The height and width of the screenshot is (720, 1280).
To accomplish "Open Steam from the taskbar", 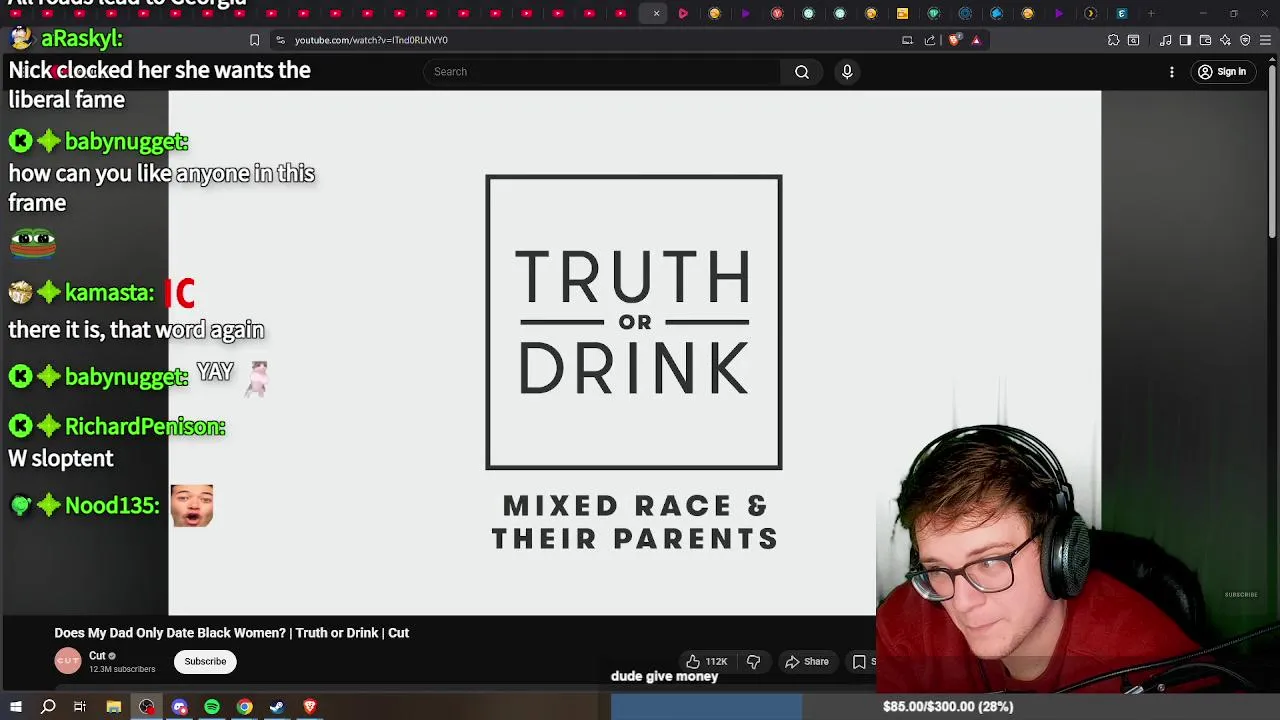I will click(x=277, y=707).
